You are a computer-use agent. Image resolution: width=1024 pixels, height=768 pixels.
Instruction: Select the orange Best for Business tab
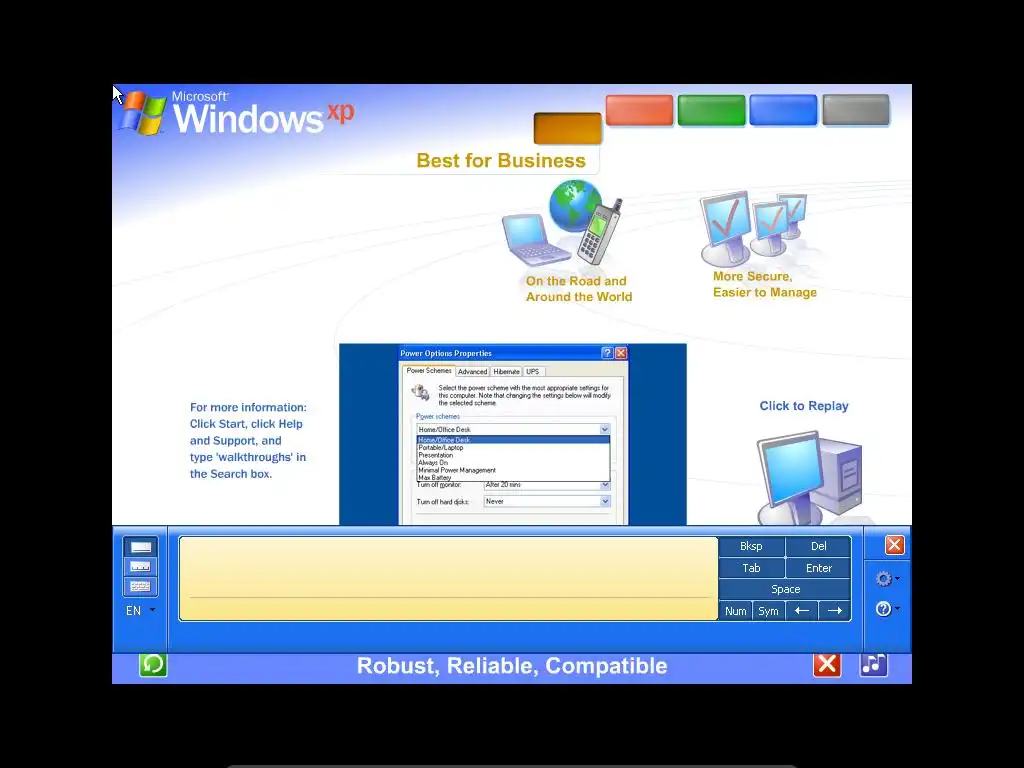(x=568, y=128)
